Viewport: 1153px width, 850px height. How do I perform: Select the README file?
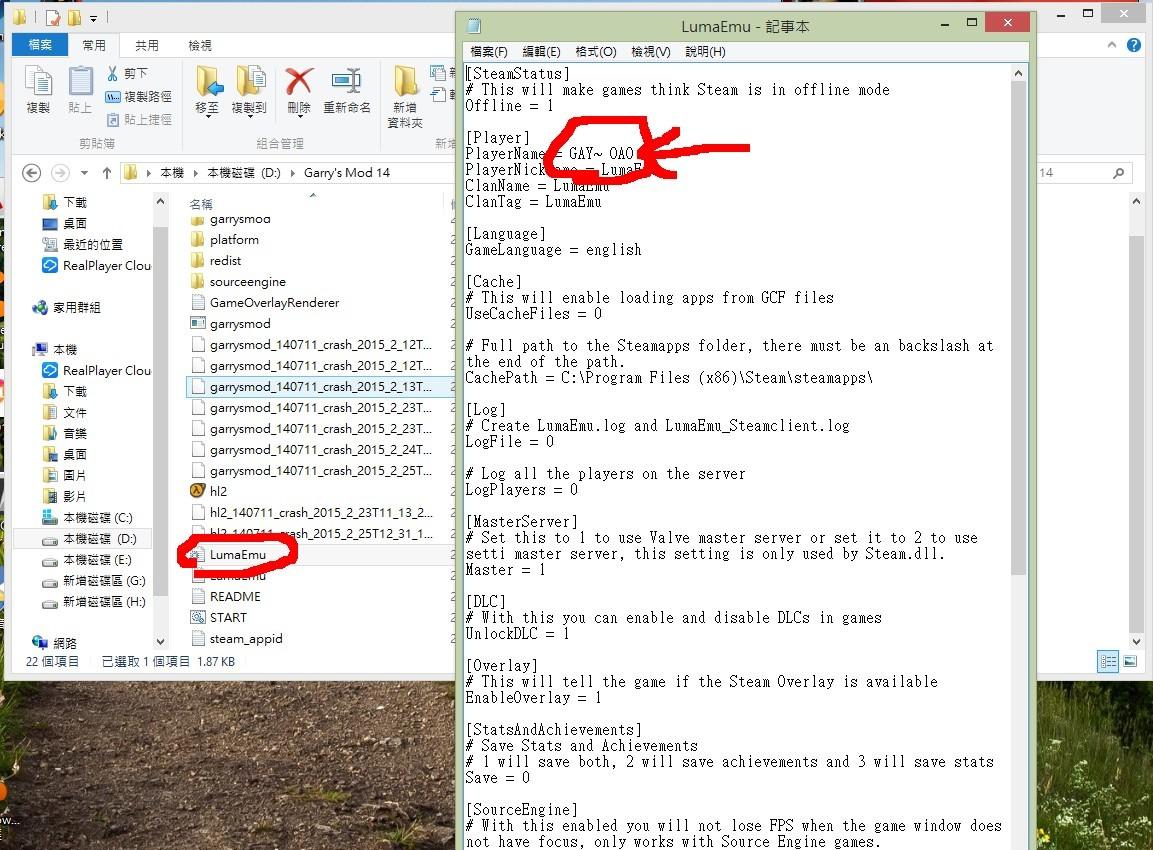(226, 596)
